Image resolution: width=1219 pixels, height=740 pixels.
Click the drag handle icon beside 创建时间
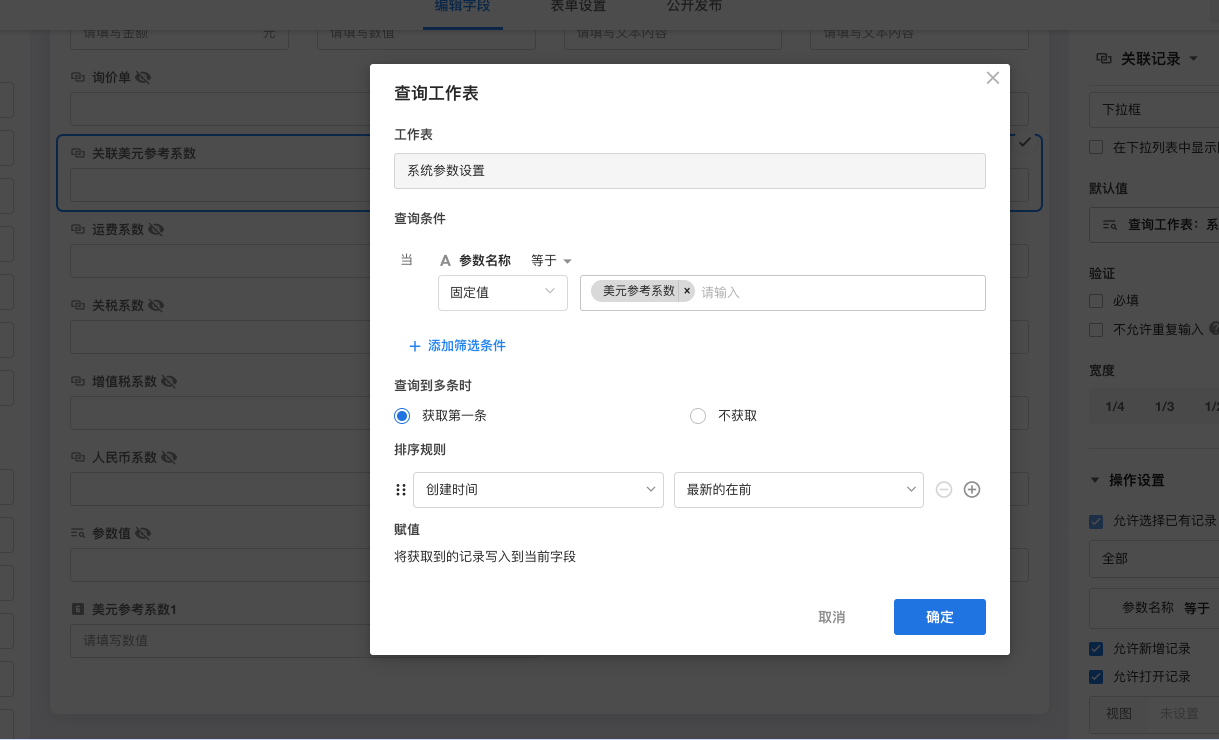click(401, 490)
